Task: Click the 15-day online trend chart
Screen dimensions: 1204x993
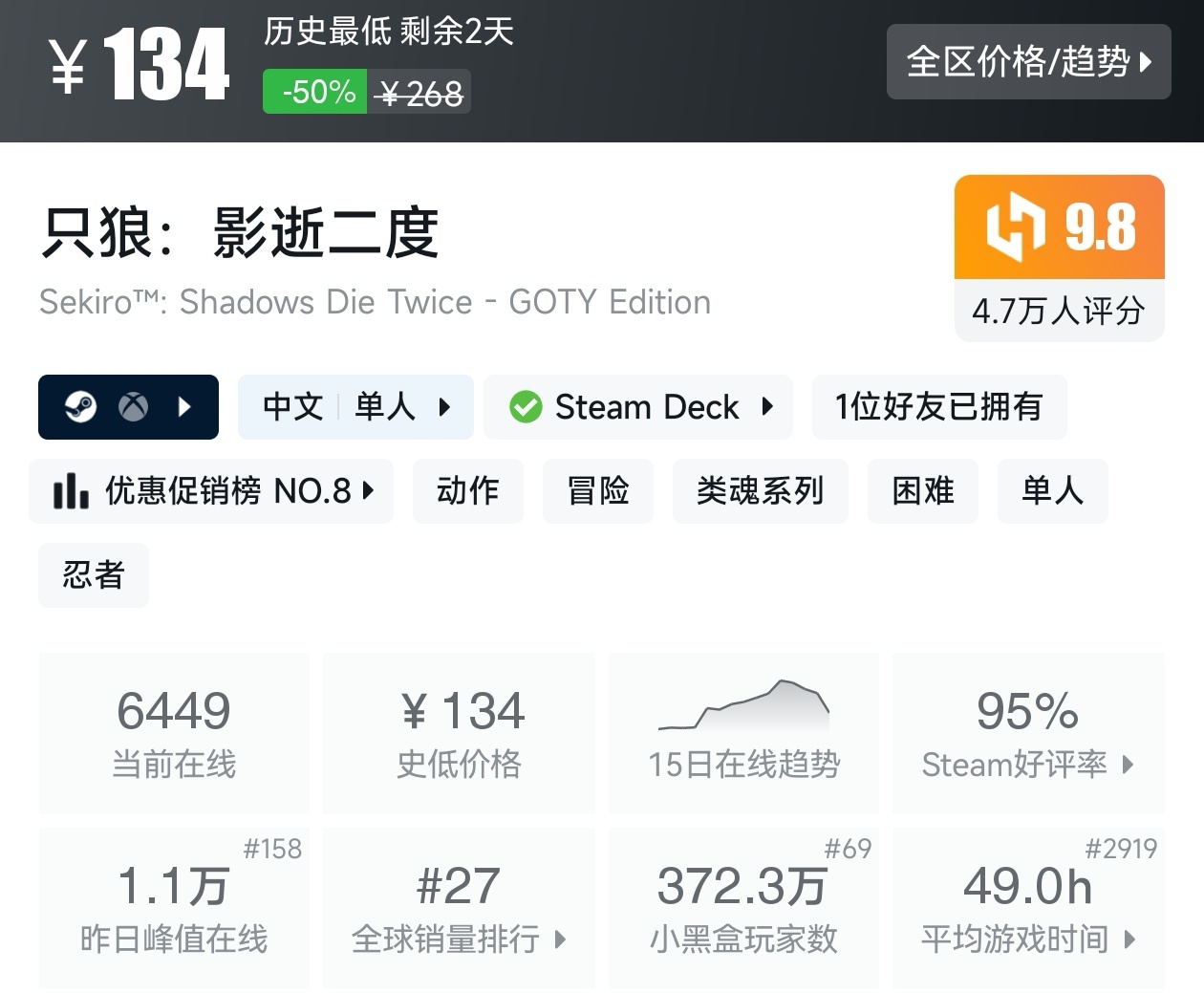Action: point(743,707)
